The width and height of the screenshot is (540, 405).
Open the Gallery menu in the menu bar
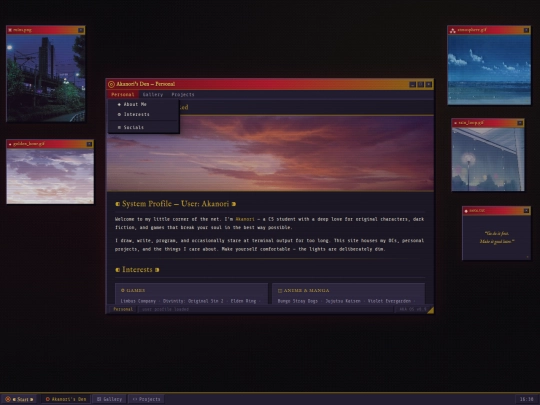point(153,94)
